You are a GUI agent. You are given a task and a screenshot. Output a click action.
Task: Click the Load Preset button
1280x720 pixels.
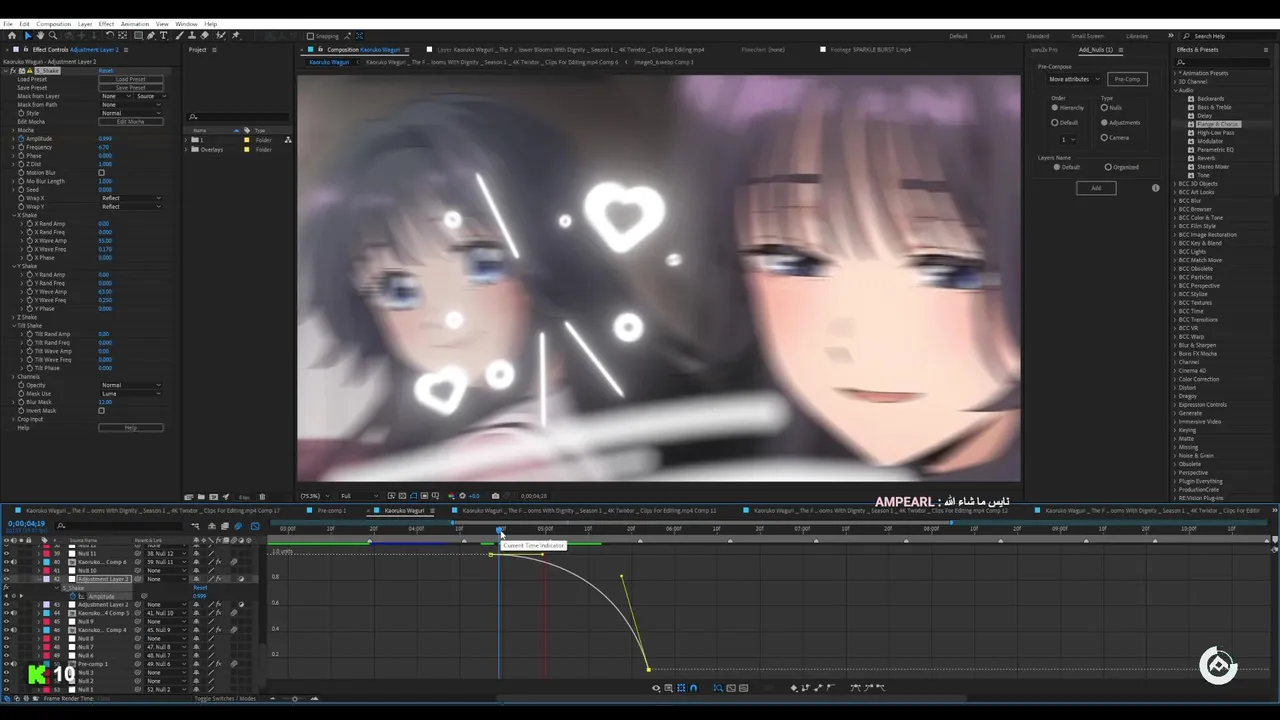point(130,79)
